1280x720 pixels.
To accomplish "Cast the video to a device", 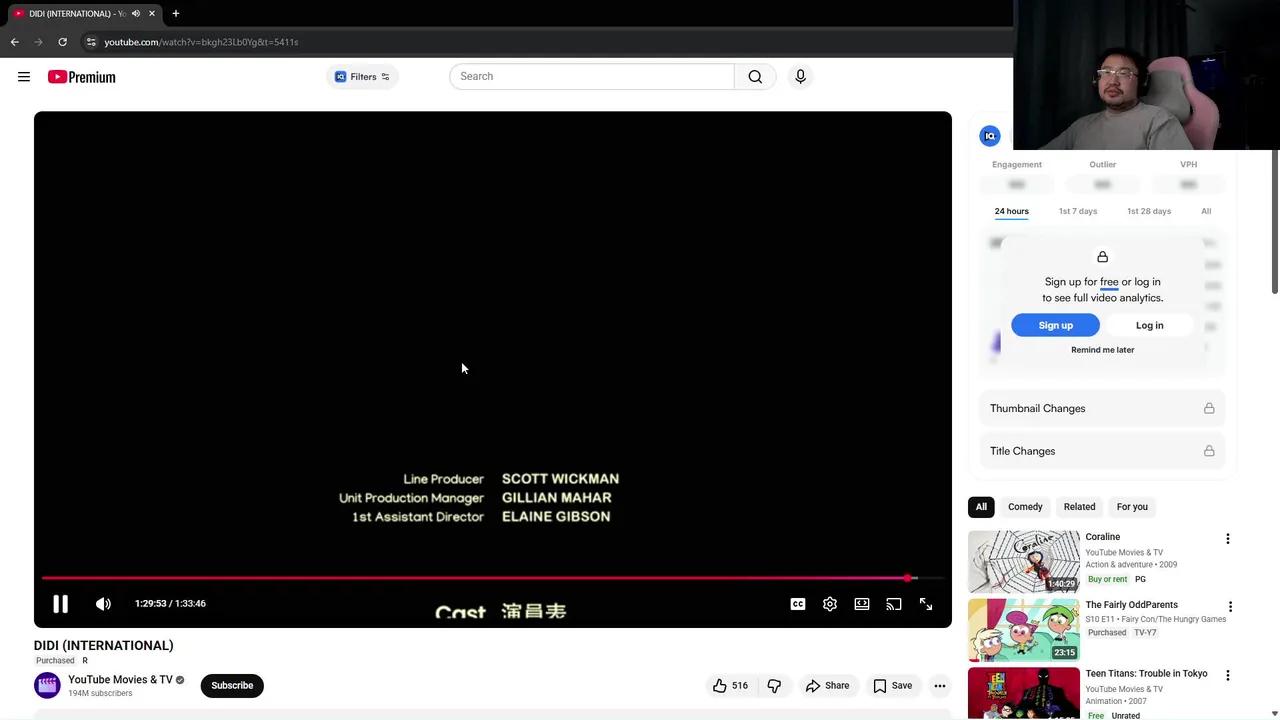I will click(893, 603).
